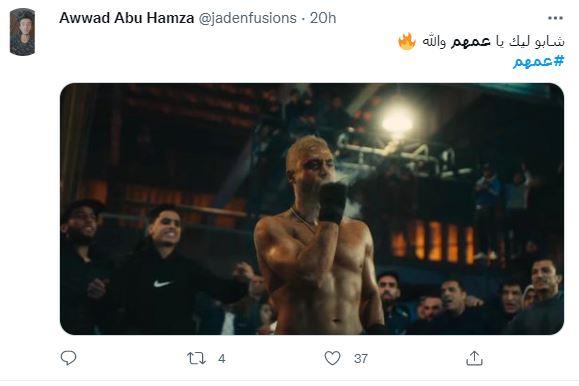The height and width of the screenshot is (386, 579).
Task: Visit Awwad Abu Hamza's display name
Action: pos(127,18)
